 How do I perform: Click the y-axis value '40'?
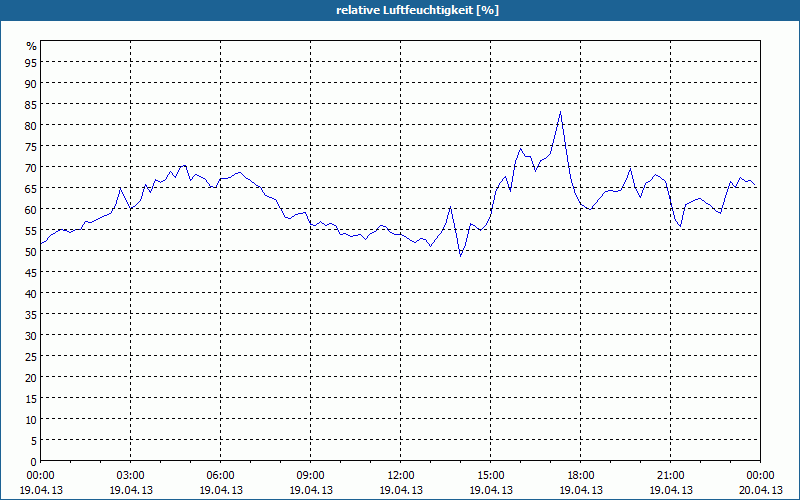(31, 293)
